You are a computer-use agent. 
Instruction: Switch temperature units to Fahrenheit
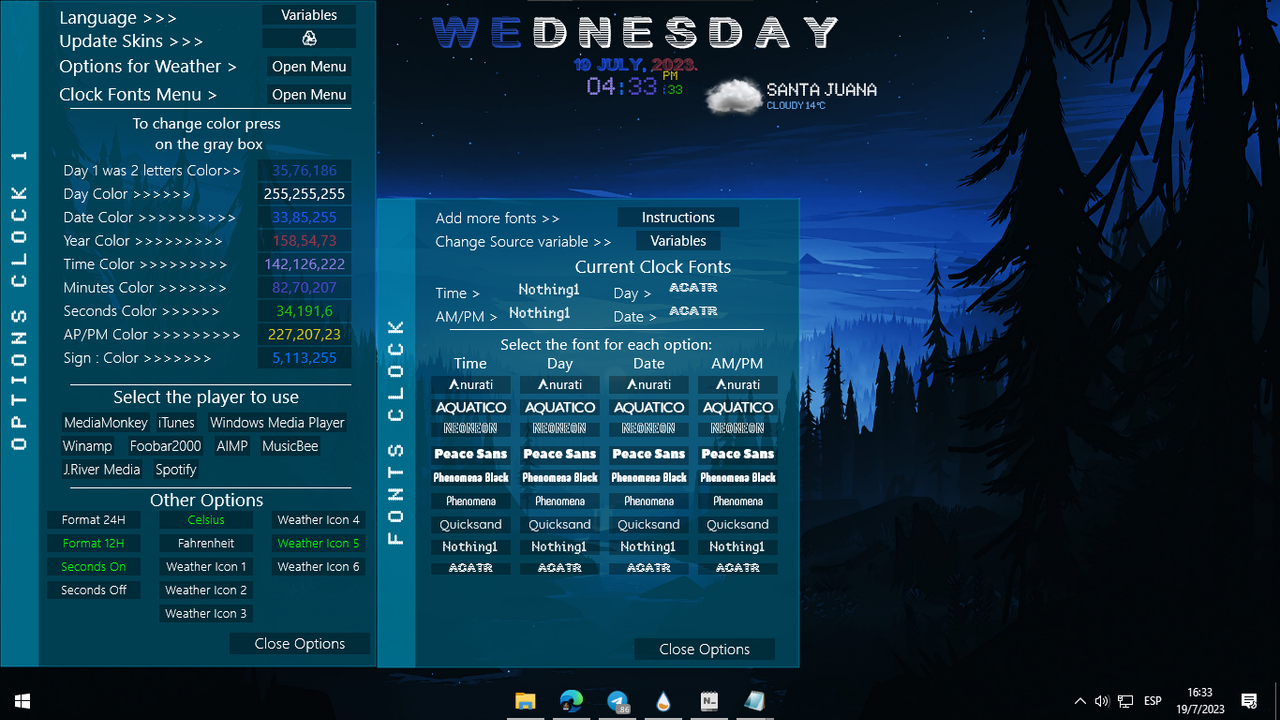206,543
